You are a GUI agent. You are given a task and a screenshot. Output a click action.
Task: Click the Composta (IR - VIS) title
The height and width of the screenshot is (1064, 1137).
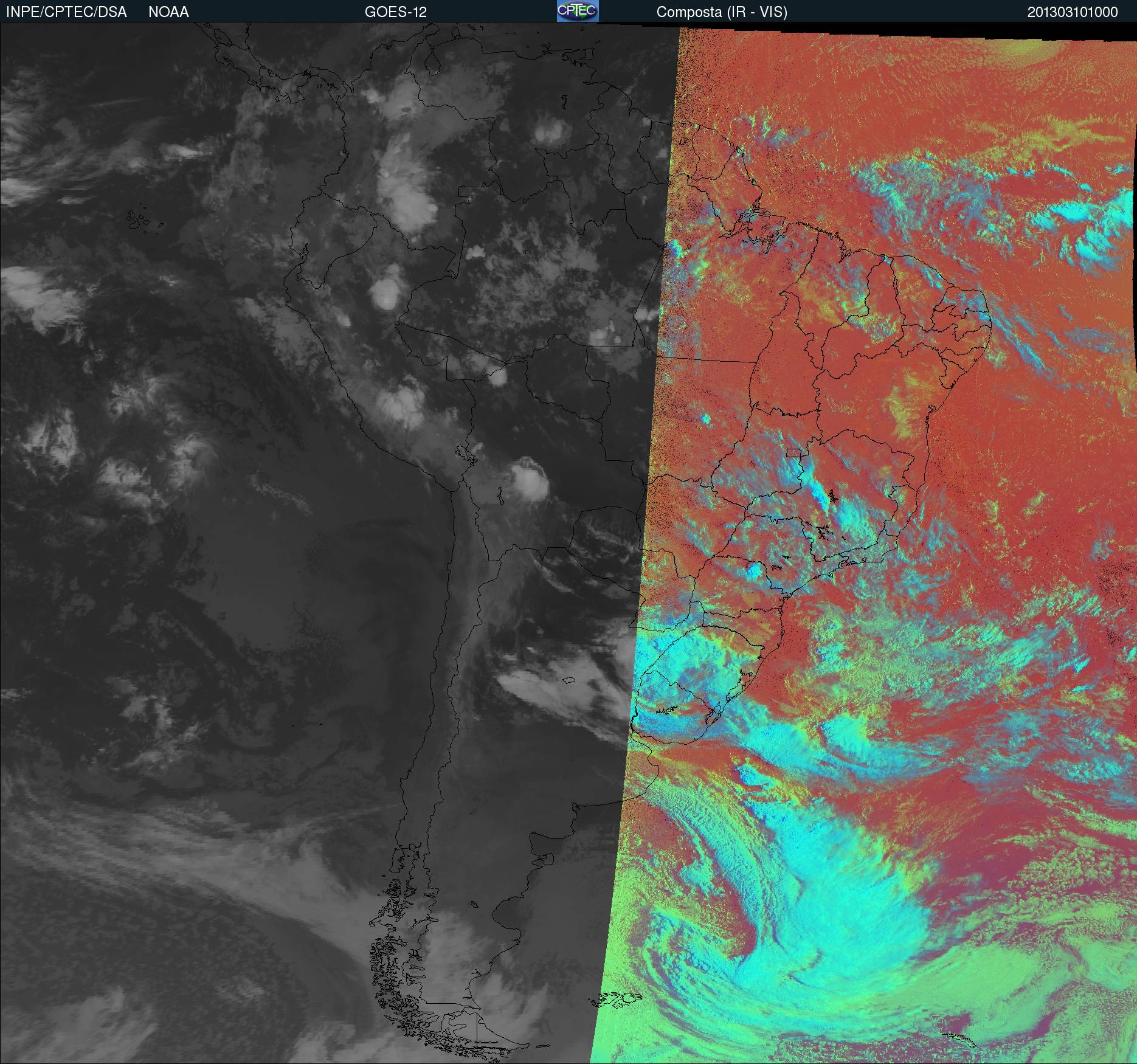pos(722,12)
